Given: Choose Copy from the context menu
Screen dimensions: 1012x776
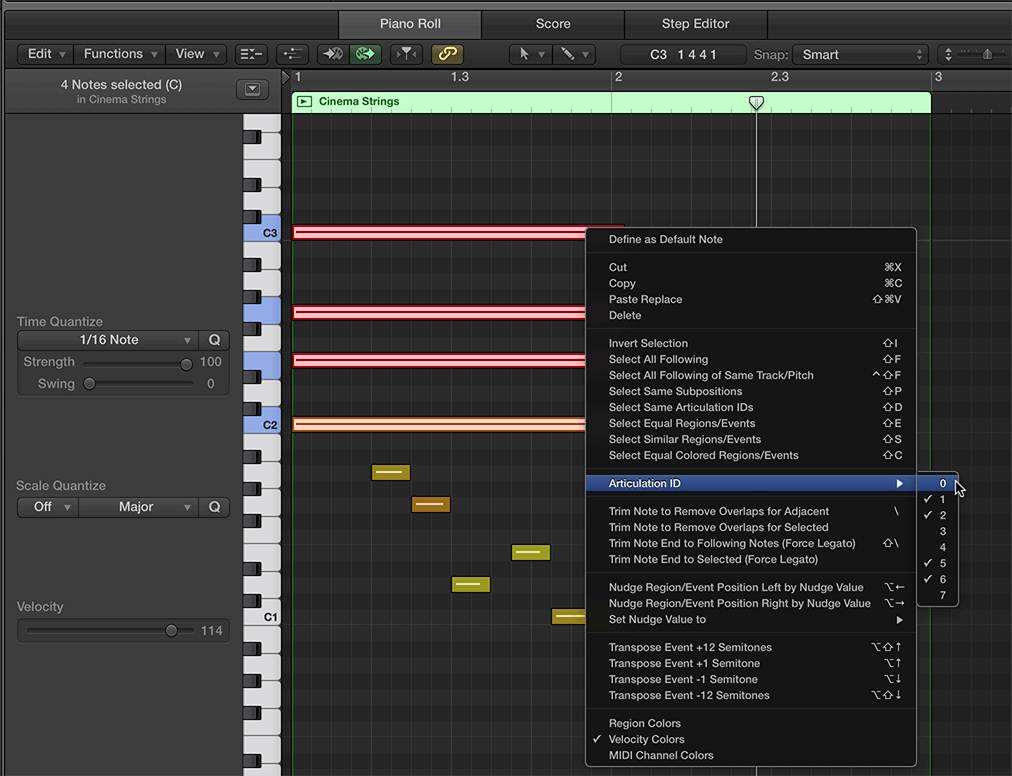Looking at the screenshot, I should tap(751, 283).
